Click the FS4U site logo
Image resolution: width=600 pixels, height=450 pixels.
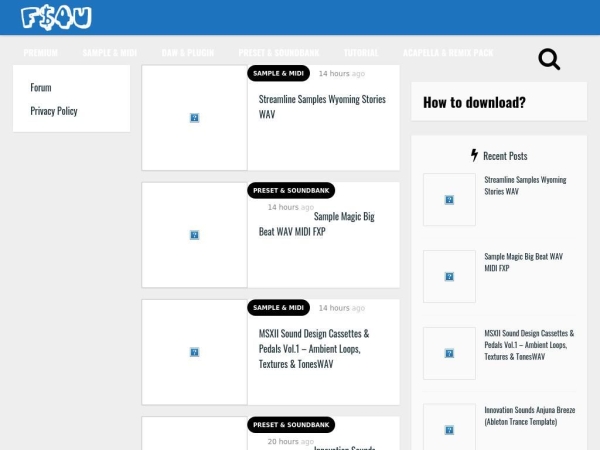(x=56, y=17)
